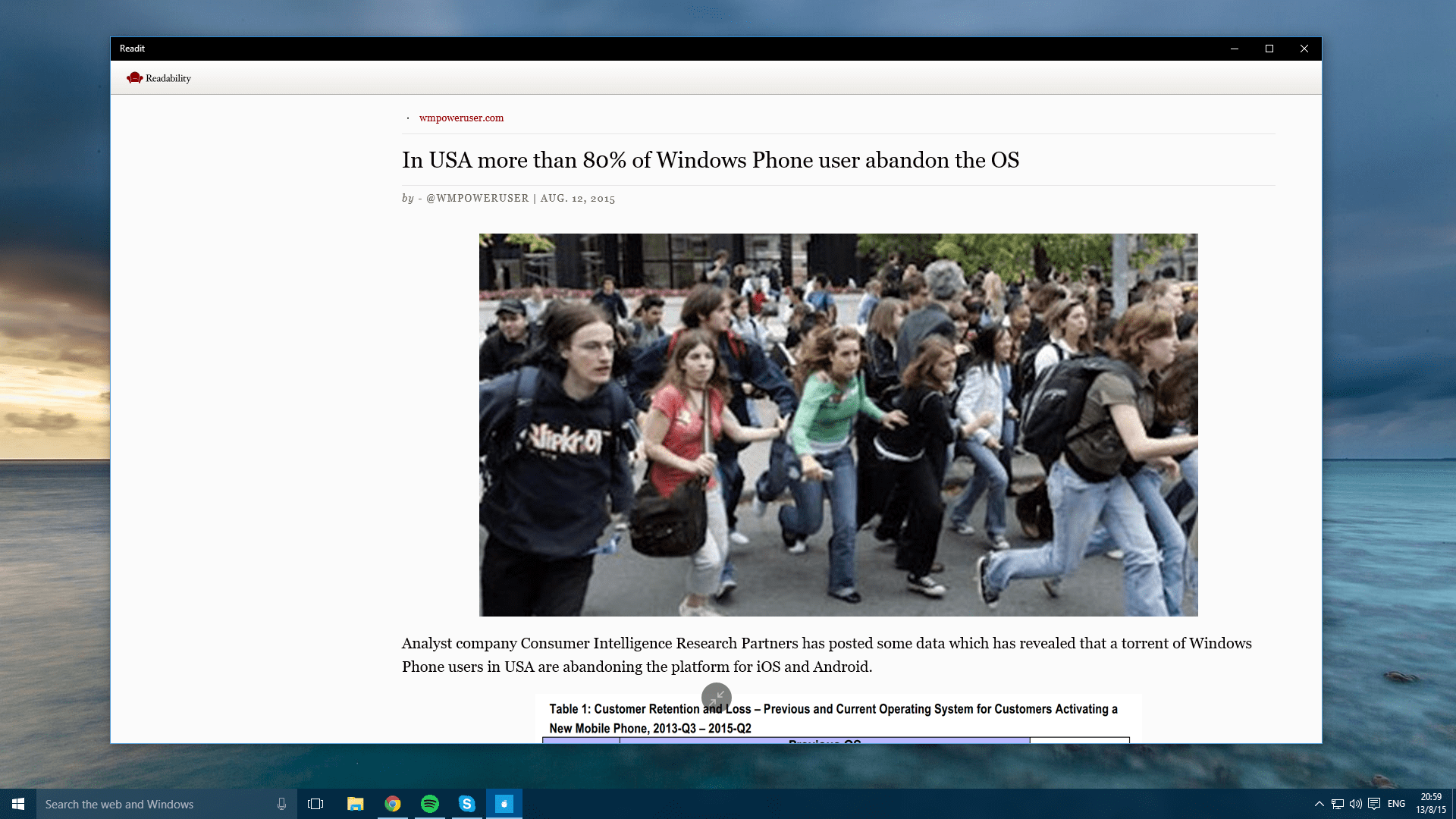
Task: Expand the hidden system tray icons chevron
Action: (1319, 804)
